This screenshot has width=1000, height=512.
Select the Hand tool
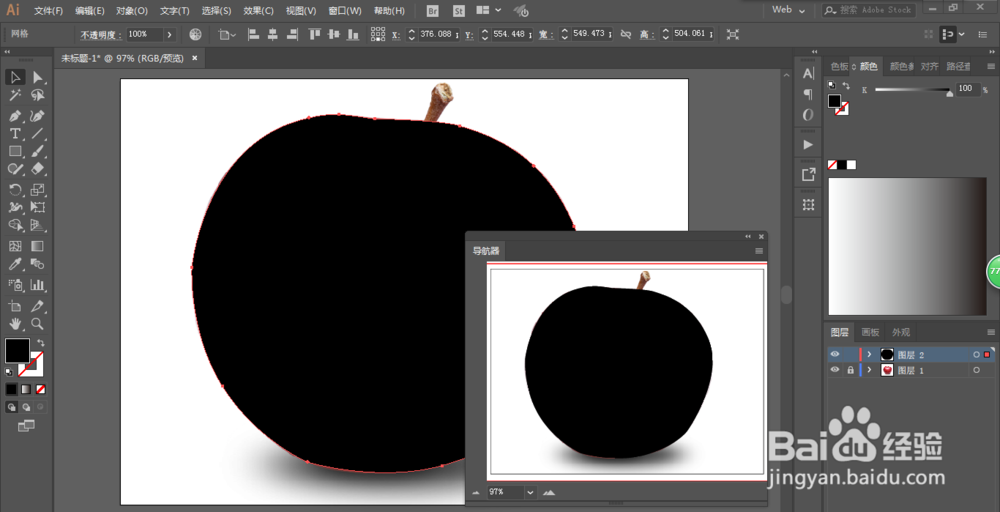[x=15, y=323]
